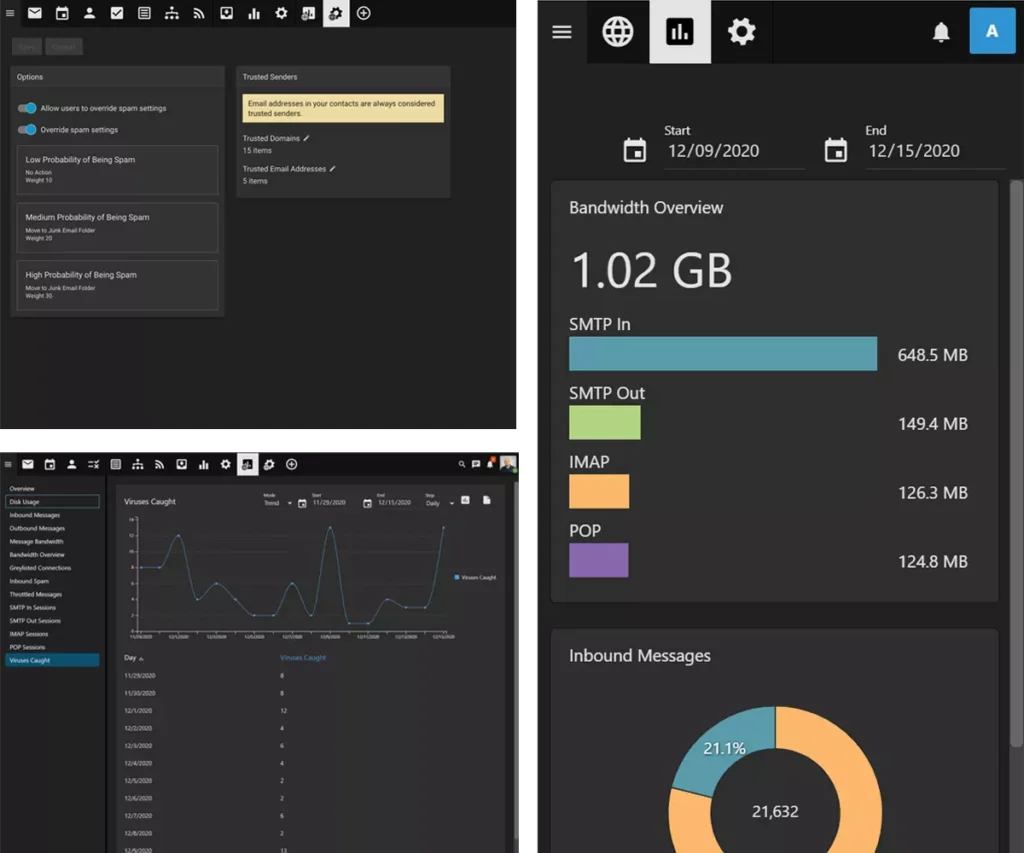Click the globe icon in the right panel

(x=617, y=32)
